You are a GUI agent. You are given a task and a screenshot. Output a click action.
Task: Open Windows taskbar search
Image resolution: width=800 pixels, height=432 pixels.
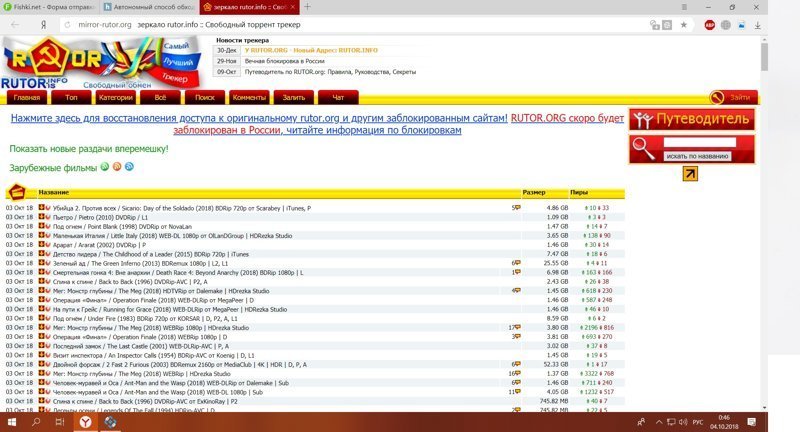(36, 422)
